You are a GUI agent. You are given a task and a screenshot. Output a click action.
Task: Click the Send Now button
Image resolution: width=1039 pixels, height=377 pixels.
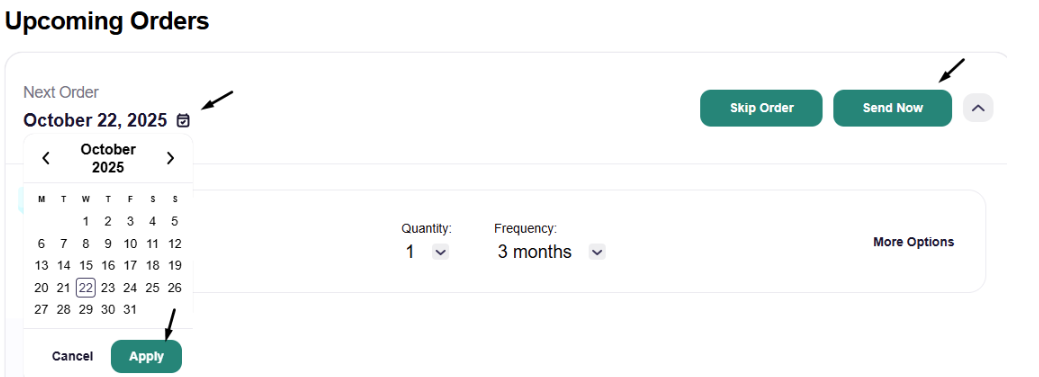(893, 108)
